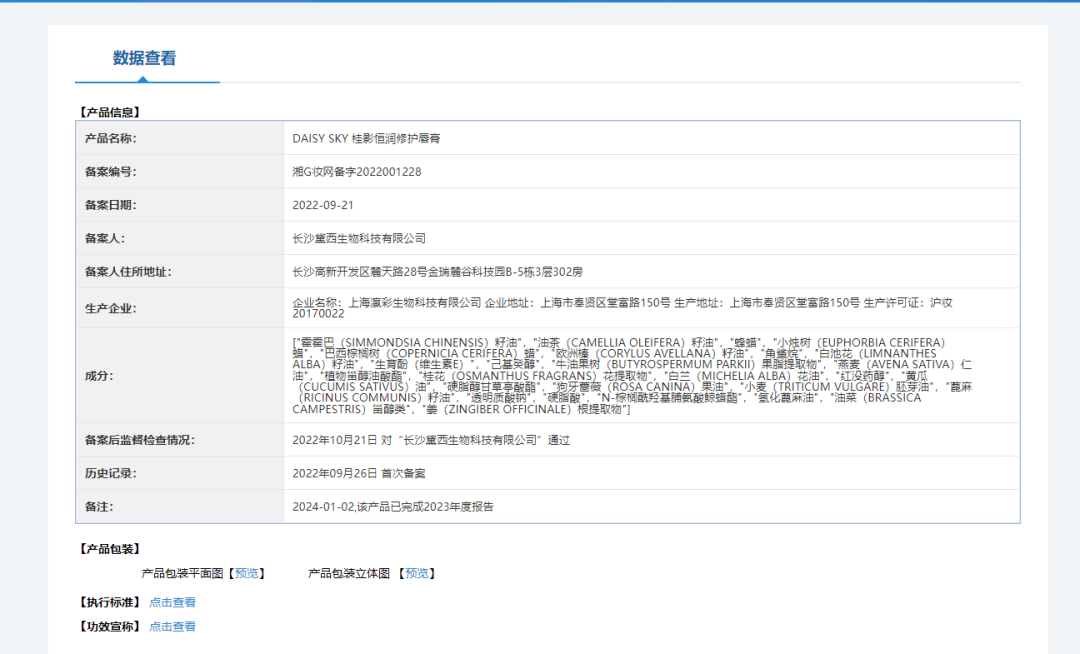Select the filing date 2022-09-21
The height and width of the screenshot is (654, 1080).
(322, 205)
